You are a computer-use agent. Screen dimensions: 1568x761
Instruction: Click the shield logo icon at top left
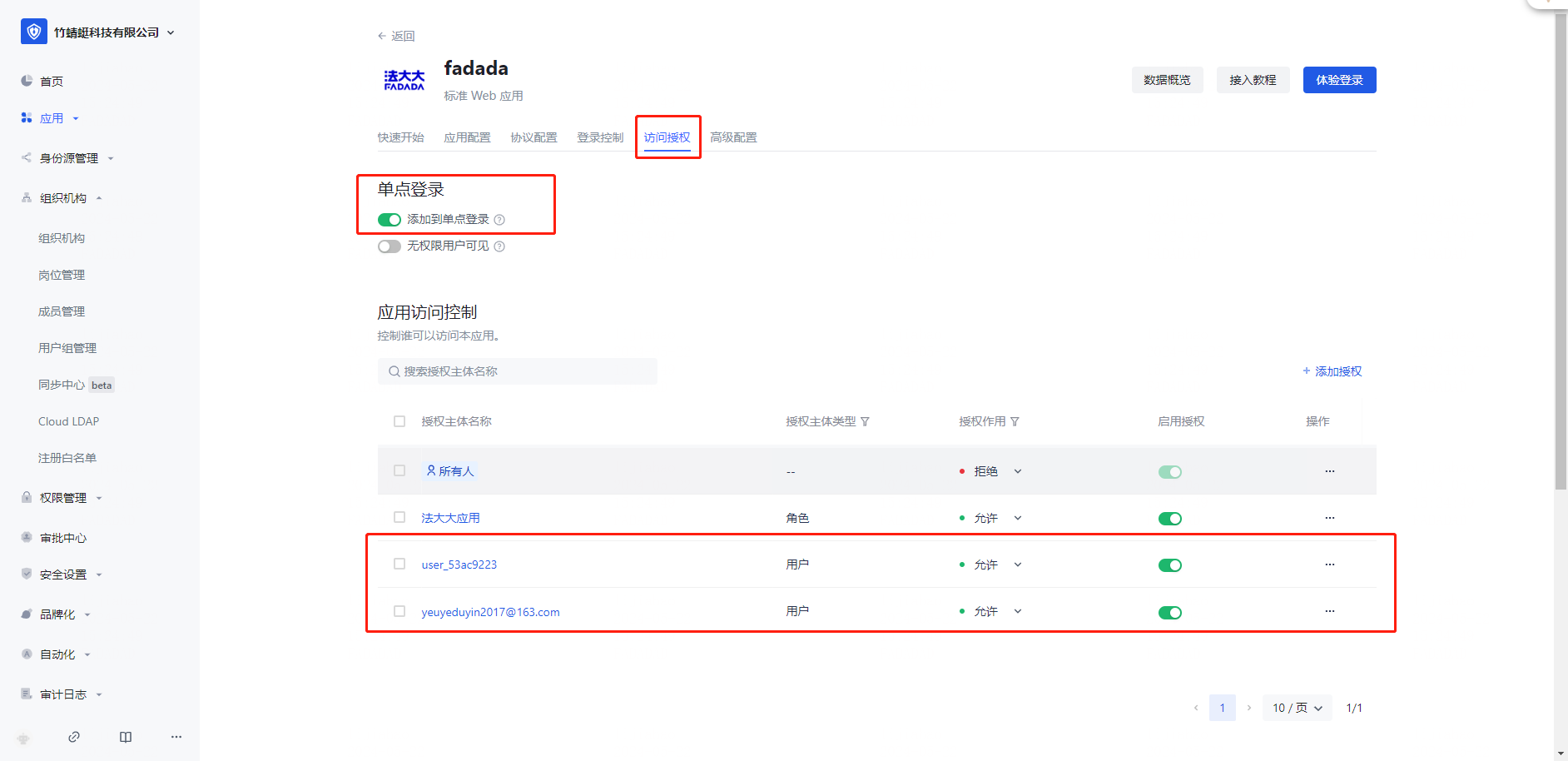[34, 32]
